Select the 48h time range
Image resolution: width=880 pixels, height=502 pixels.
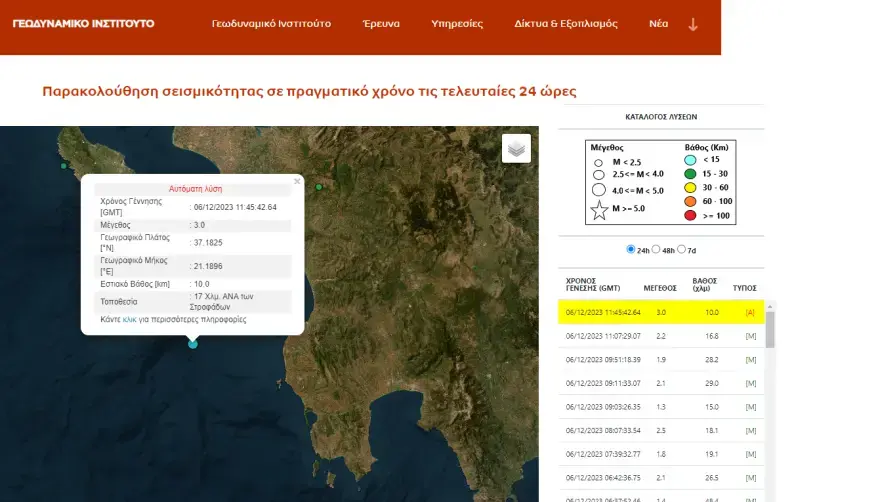click(656, 249)
